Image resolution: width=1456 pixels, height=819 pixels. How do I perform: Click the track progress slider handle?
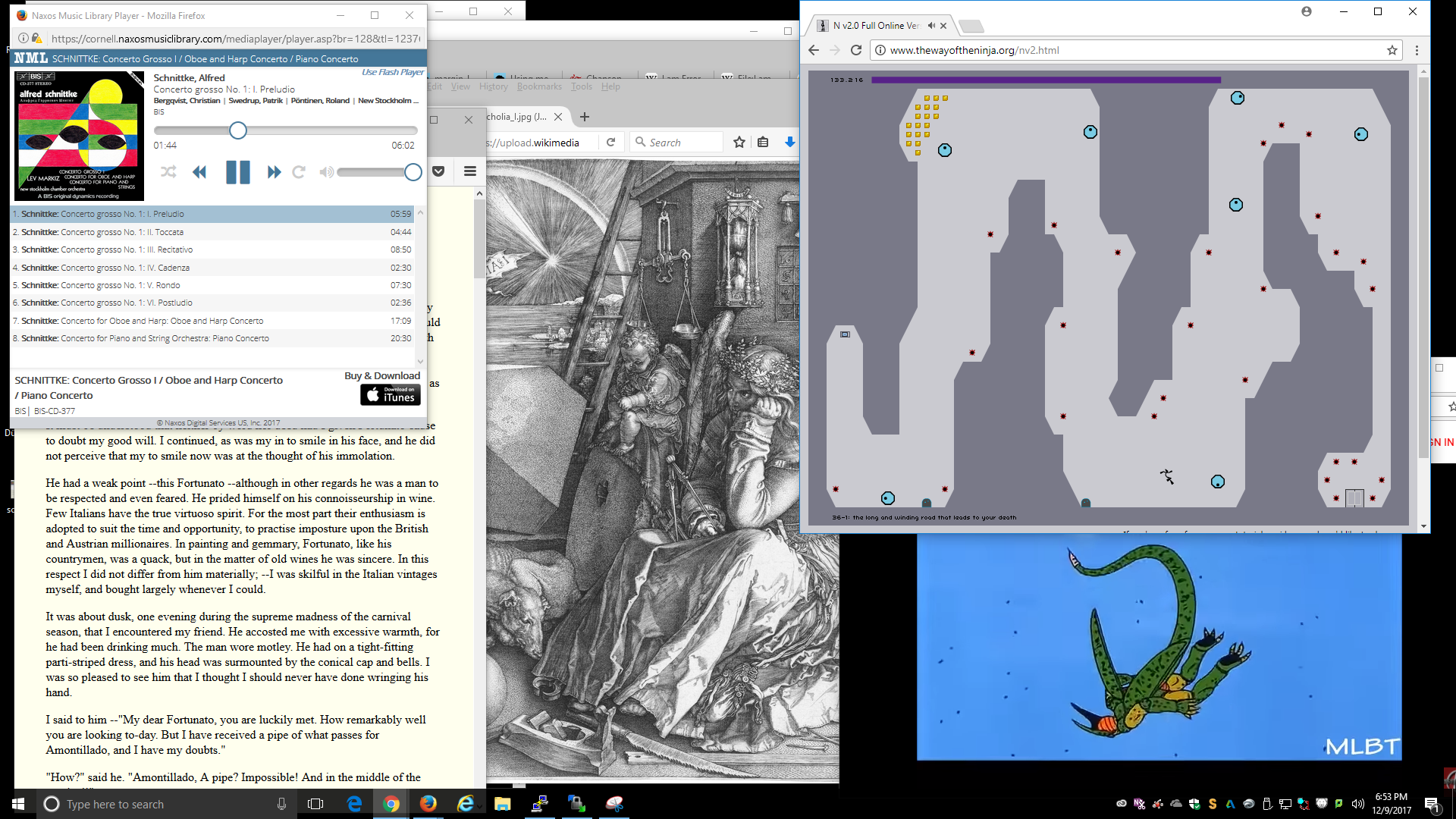coord(237,130)
